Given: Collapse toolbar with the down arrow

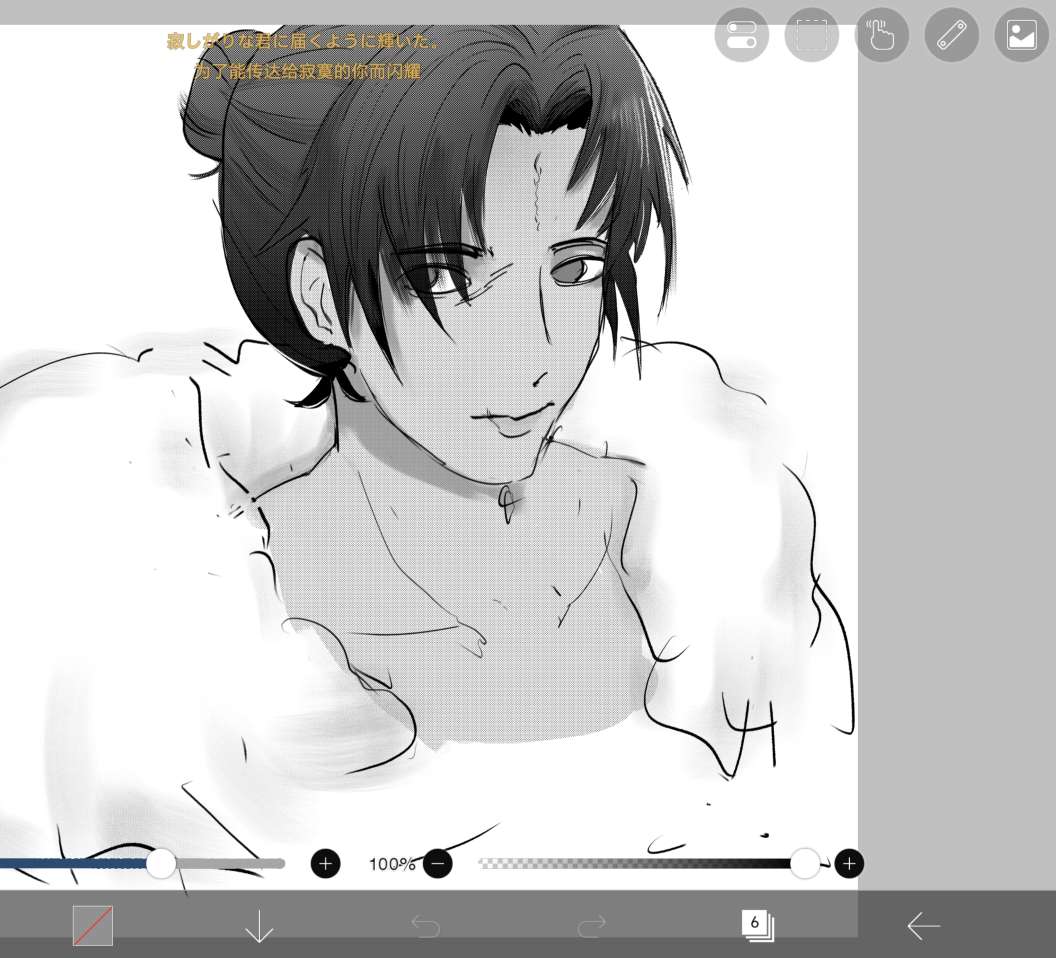Looking at the screenshot, I should [259, 927].
